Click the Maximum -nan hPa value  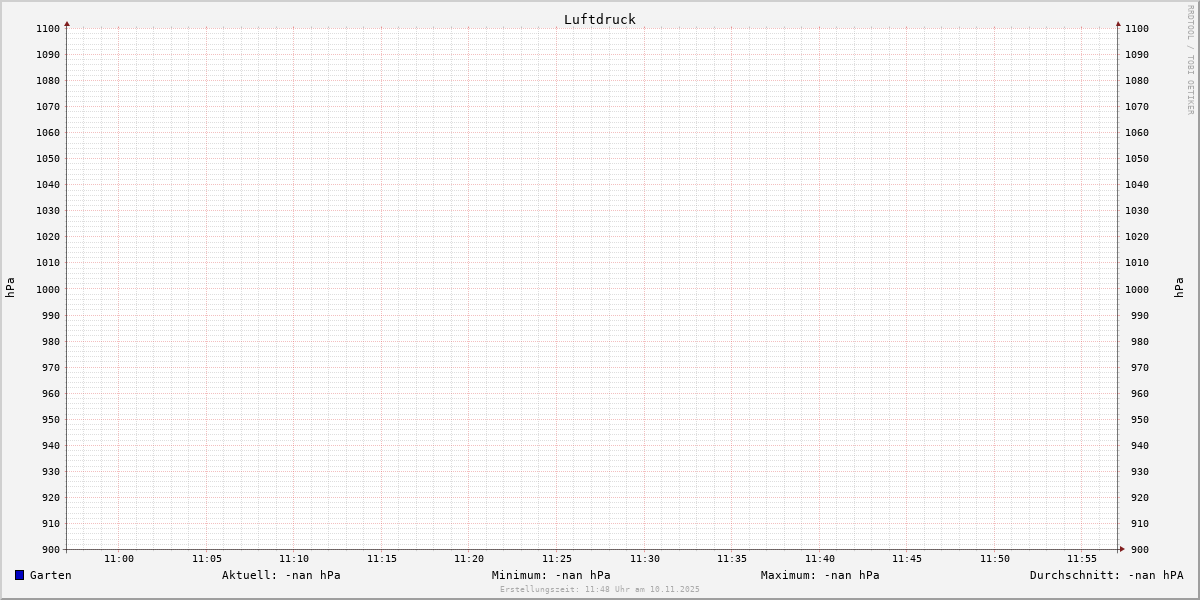point(820,575)
